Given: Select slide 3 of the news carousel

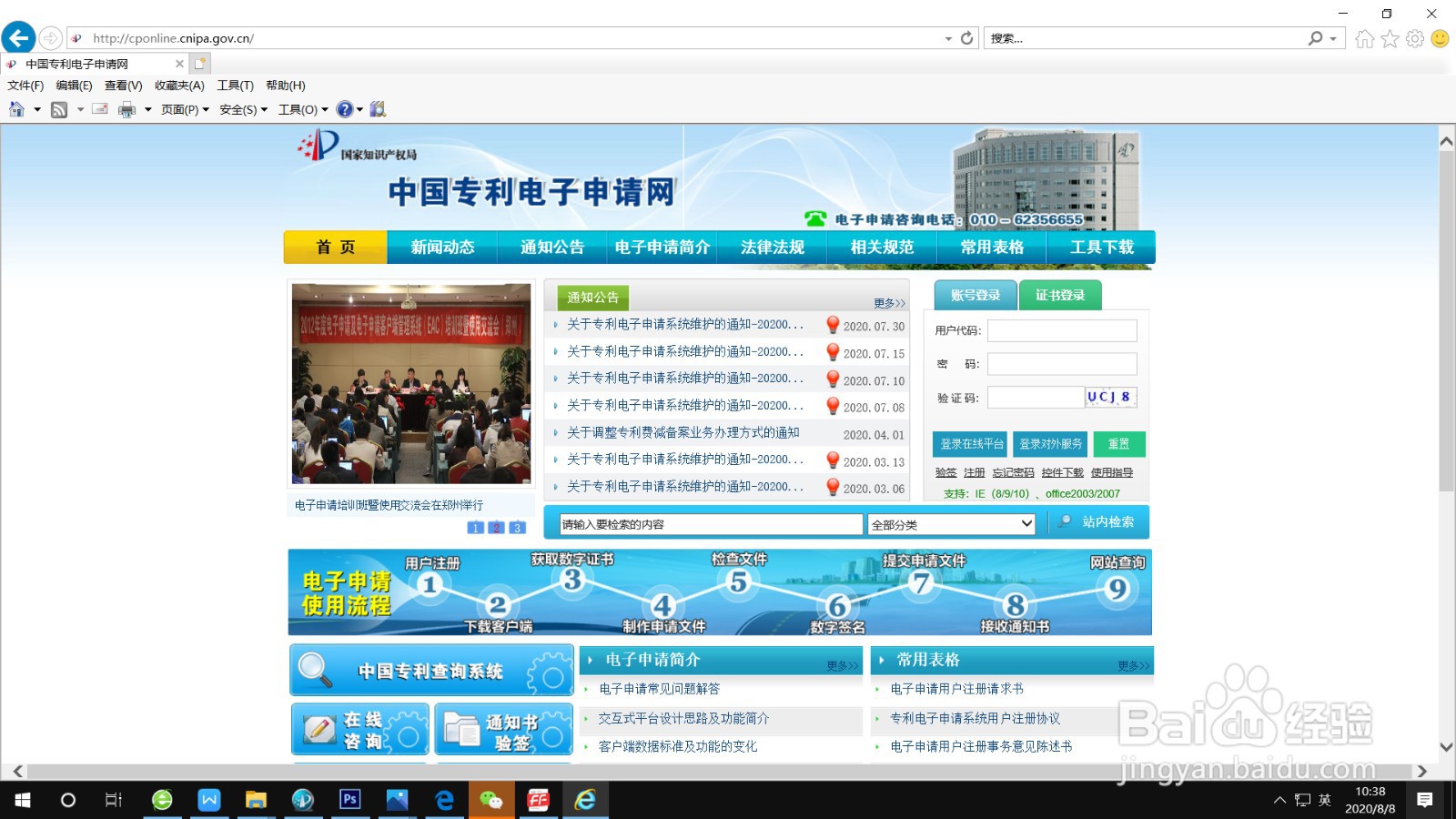Looking at the screenshot, I should (x=517, y=528).
